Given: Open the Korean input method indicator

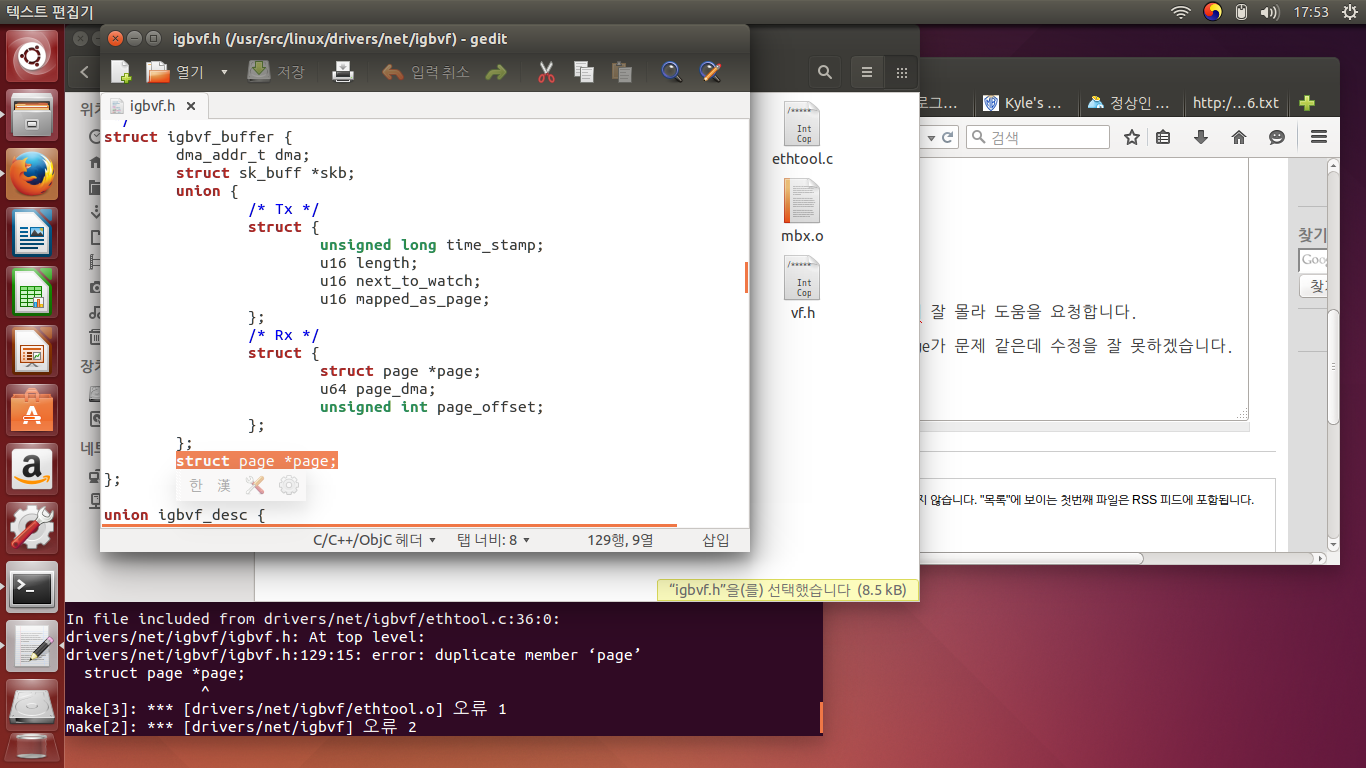Looking at the screenshot, I should click(x=1212, y=12).
